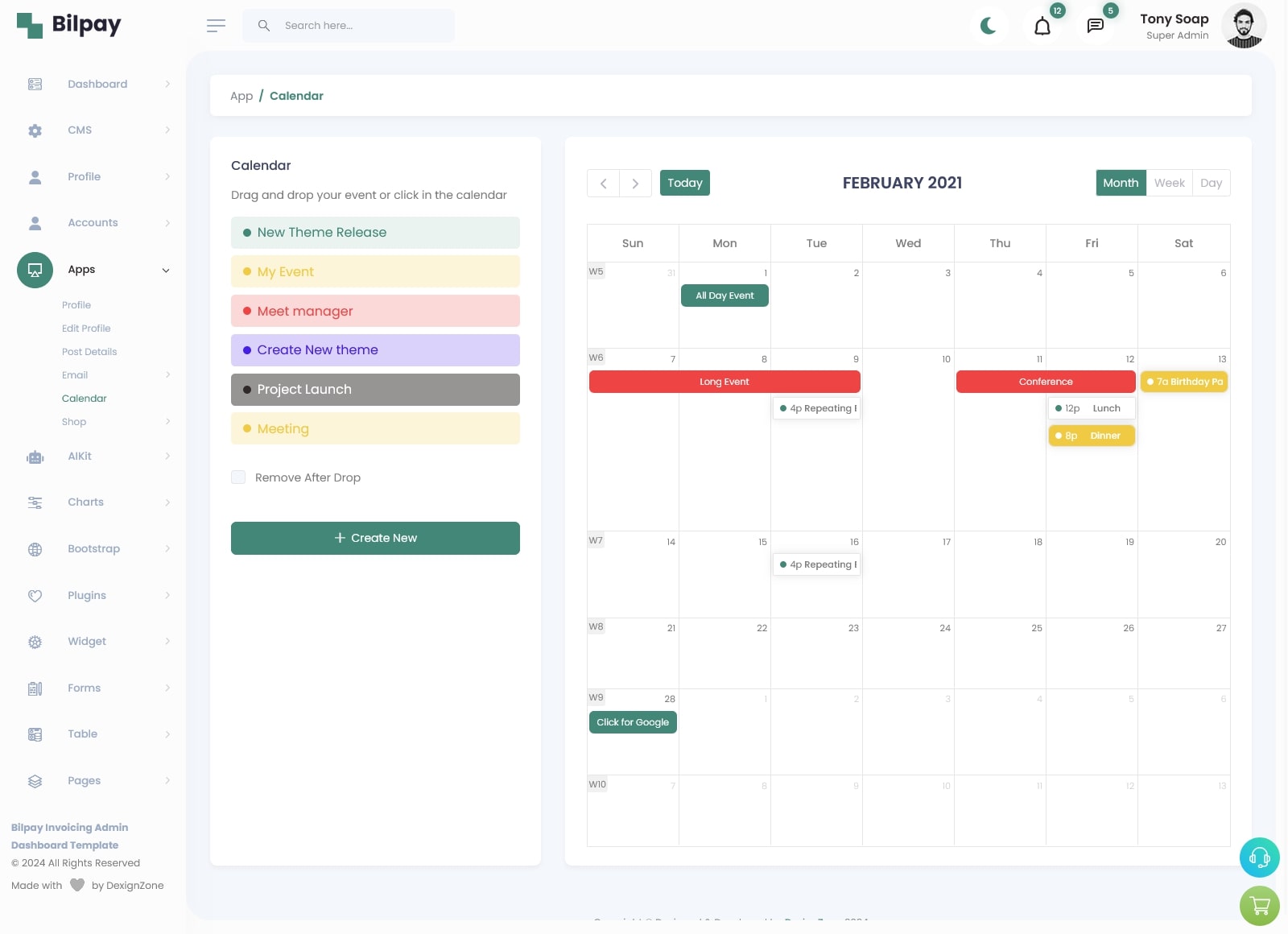Toggle dark mode with the moon icon

[989, 26]
